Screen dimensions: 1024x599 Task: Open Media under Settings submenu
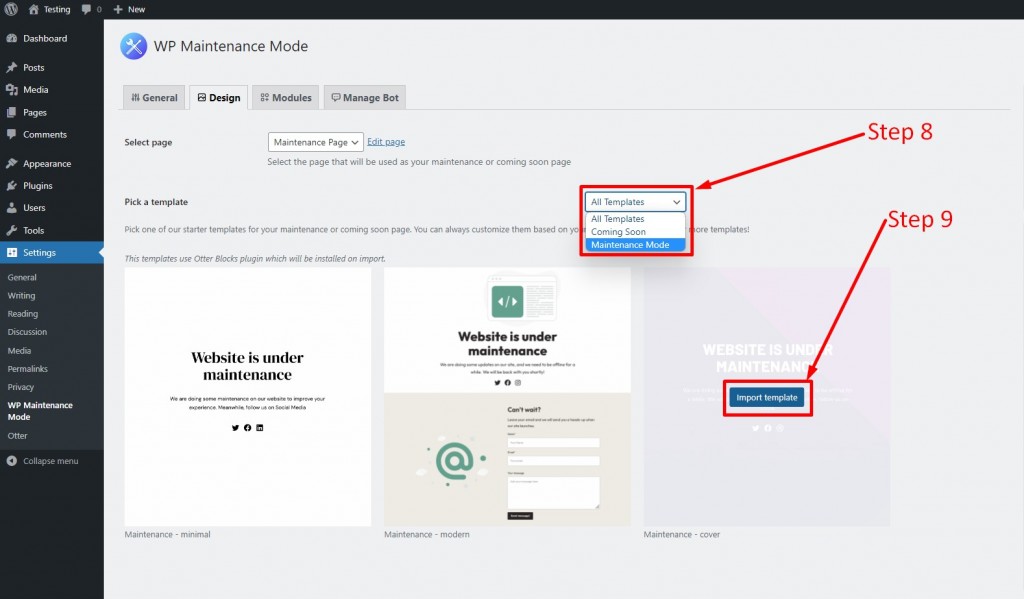click(20, 351)
